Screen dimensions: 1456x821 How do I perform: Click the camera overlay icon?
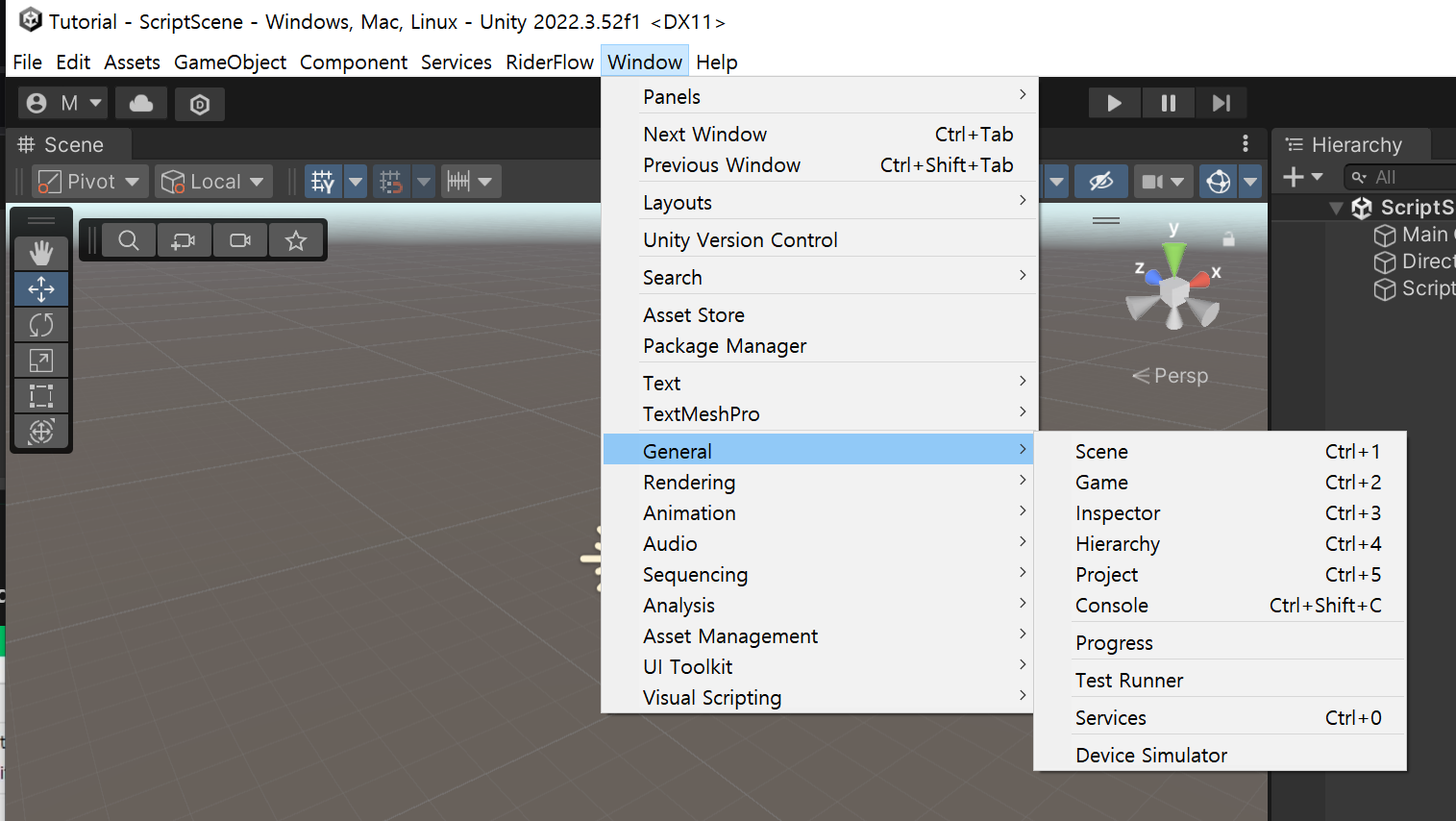pos(240,240)
